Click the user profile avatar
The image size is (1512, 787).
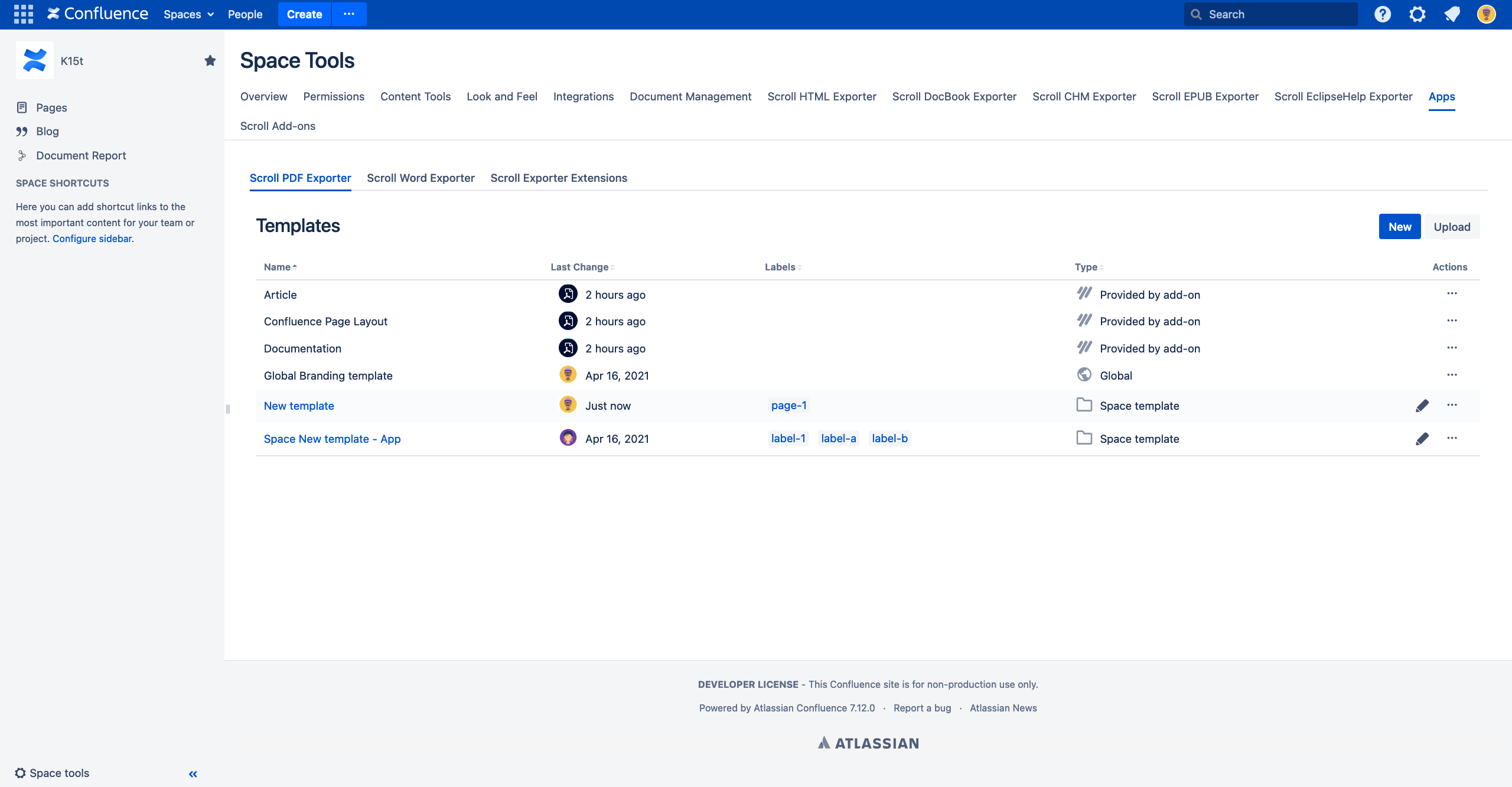pyautogui.click(x=1486, y=14)
